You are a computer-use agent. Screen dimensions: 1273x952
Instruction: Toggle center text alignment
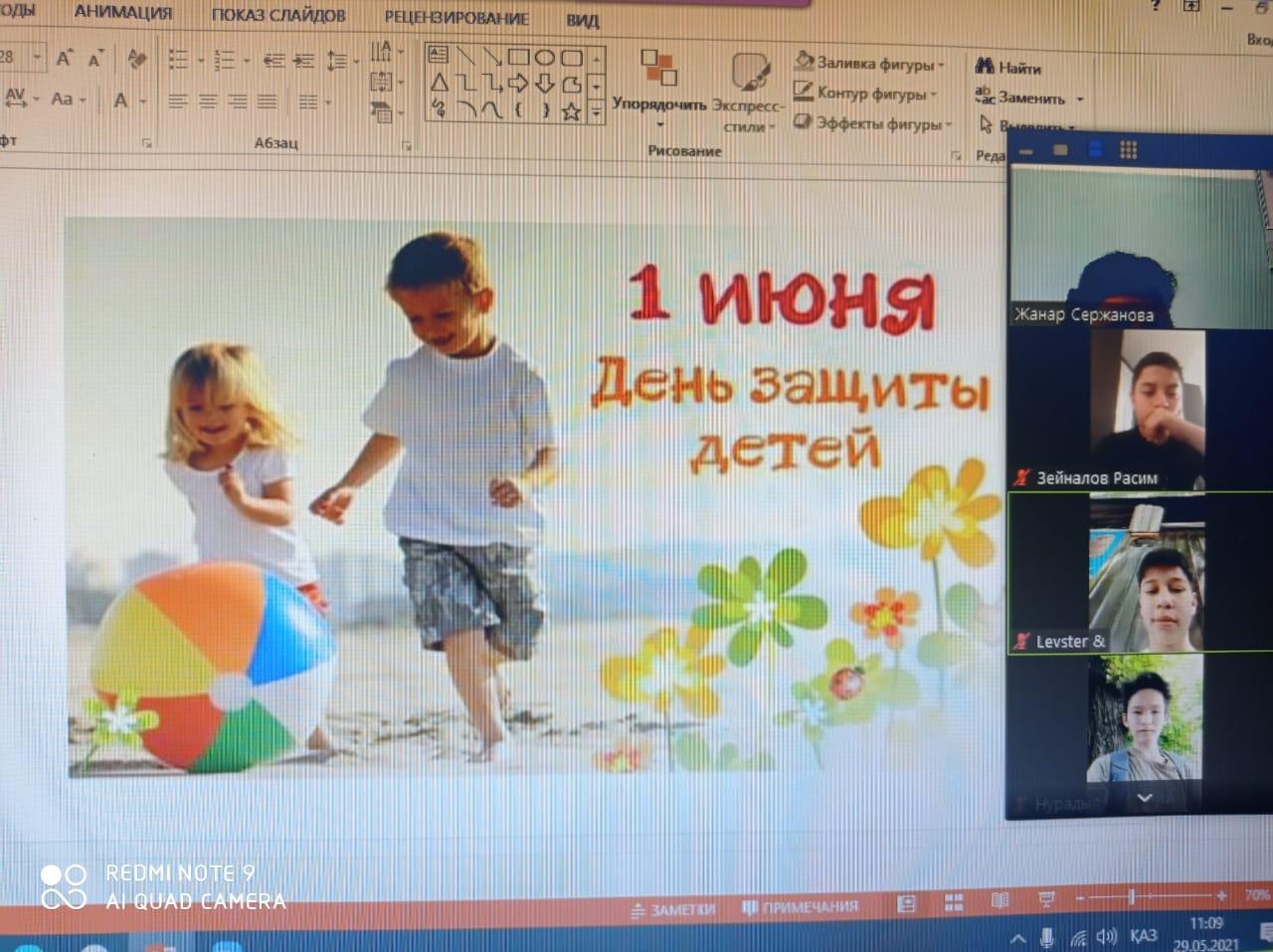pyautogui.click(x=208, y=101)
